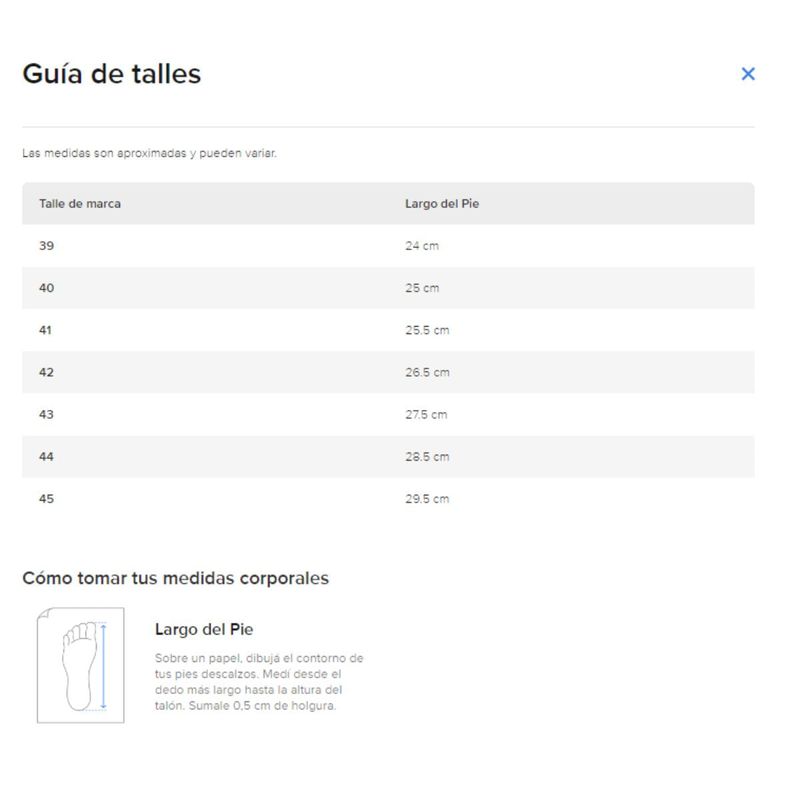This screenshot has width=800, height=800.
Task: Select size 45 in the table
Action: 46,499
